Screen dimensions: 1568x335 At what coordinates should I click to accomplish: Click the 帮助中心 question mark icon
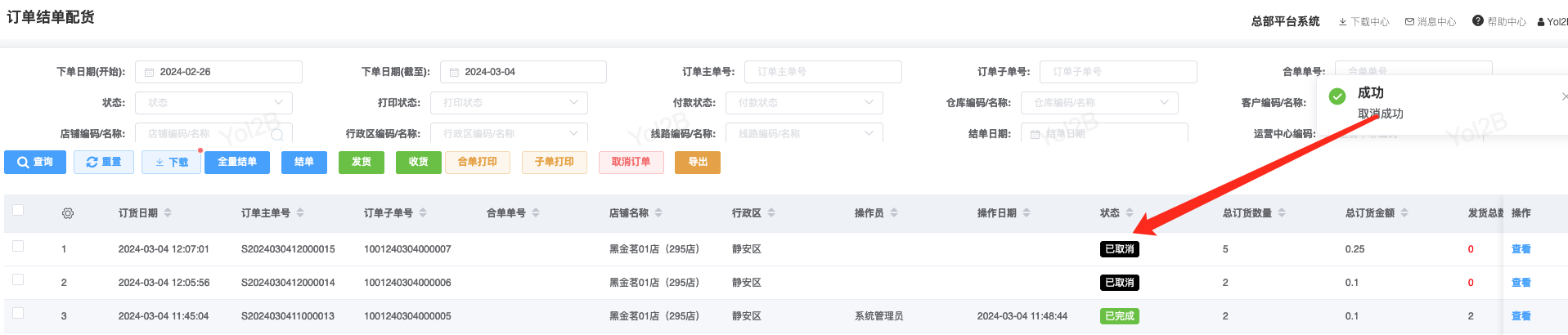(x=1477, y=21)
